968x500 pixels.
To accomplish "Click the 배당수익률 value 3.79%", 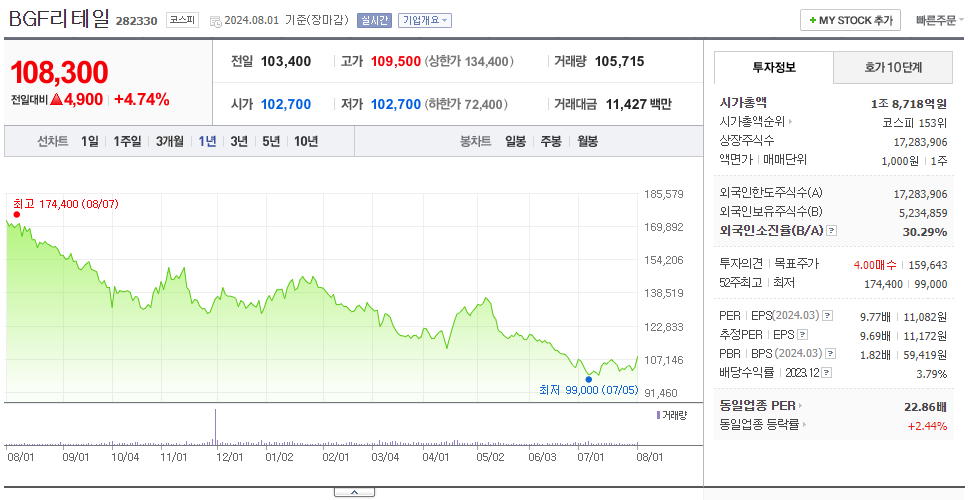I will click(932, 373).
